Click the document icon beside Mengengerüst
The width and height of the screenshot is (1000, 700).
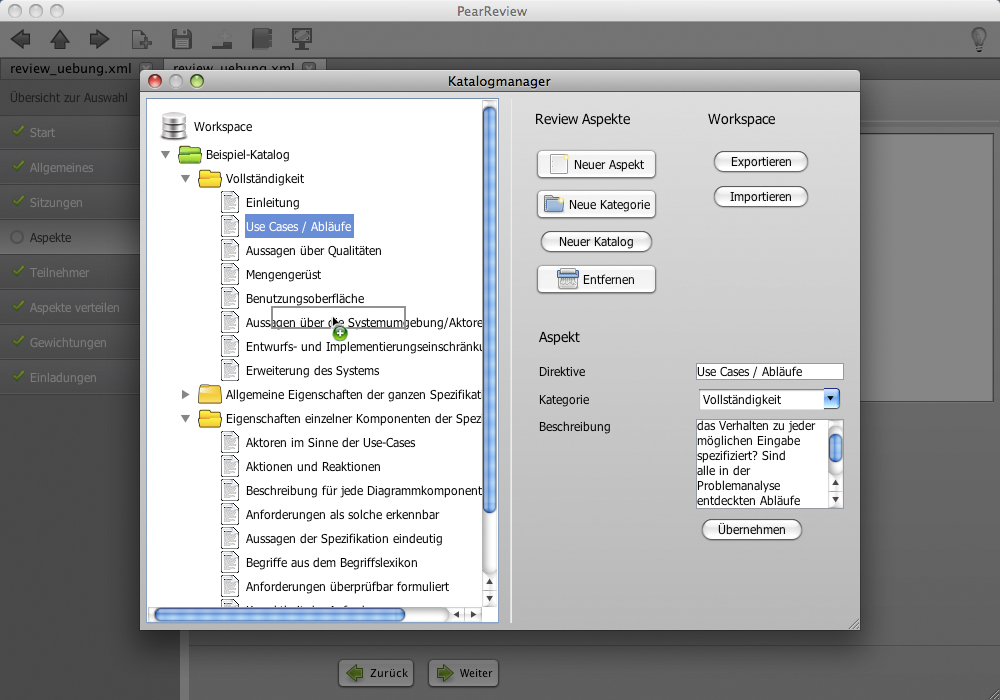pos(230,275)
